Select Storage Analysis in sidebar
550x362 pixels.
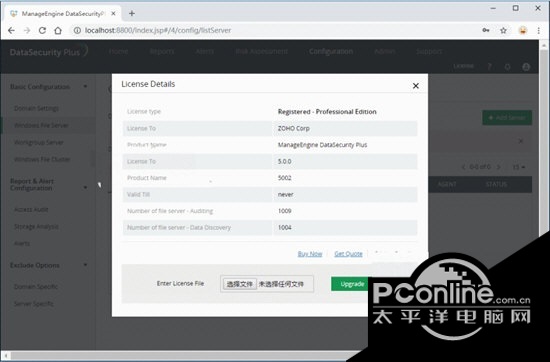(x=36, y=227)
